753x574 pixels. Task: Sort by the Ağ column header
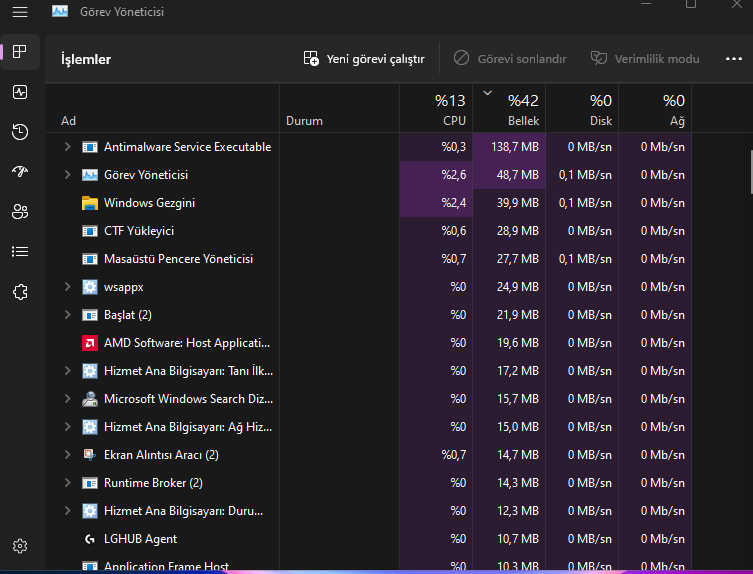pyautogui.click(x=655, y=108)
